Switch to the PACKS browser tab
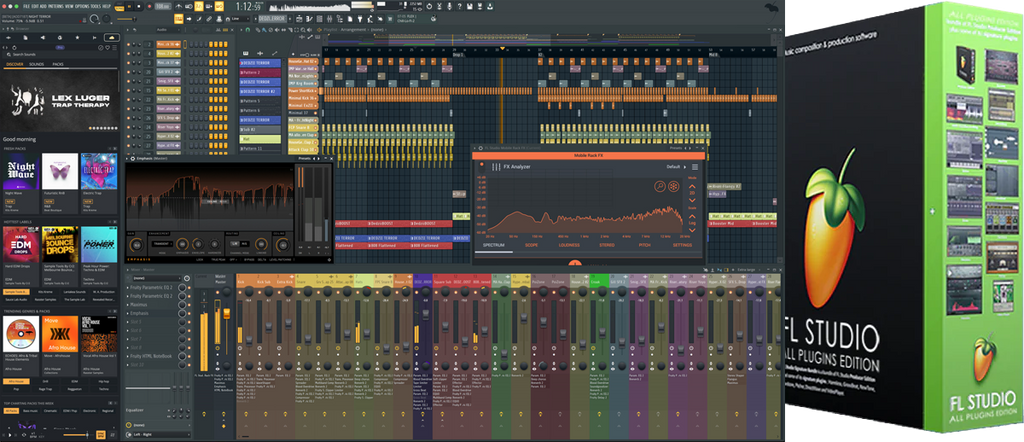This screenshot has width=1024, height=442. (58, 65)
